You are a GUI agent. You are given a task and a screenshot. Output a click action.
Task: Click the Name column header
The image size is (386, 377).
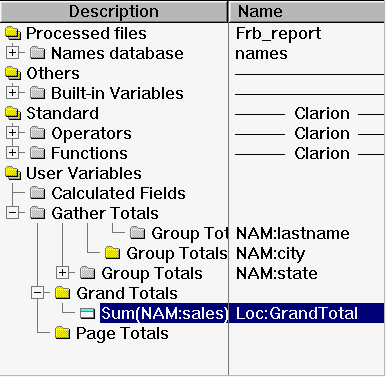pos(307,12)
